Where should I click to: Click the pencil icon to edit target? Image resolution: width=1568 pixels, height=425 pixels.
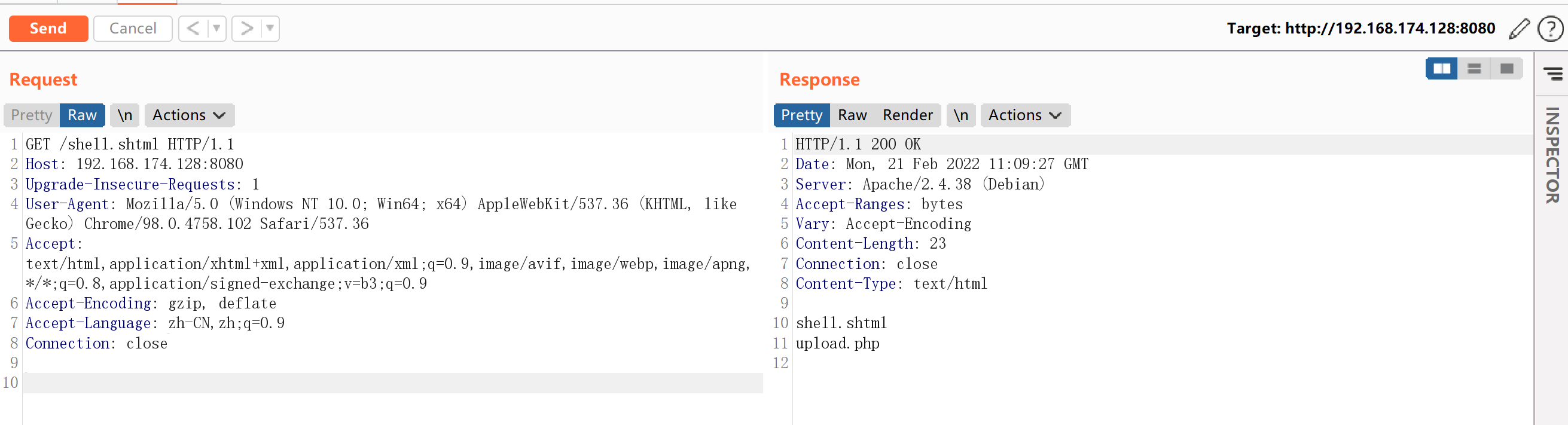1519,29
